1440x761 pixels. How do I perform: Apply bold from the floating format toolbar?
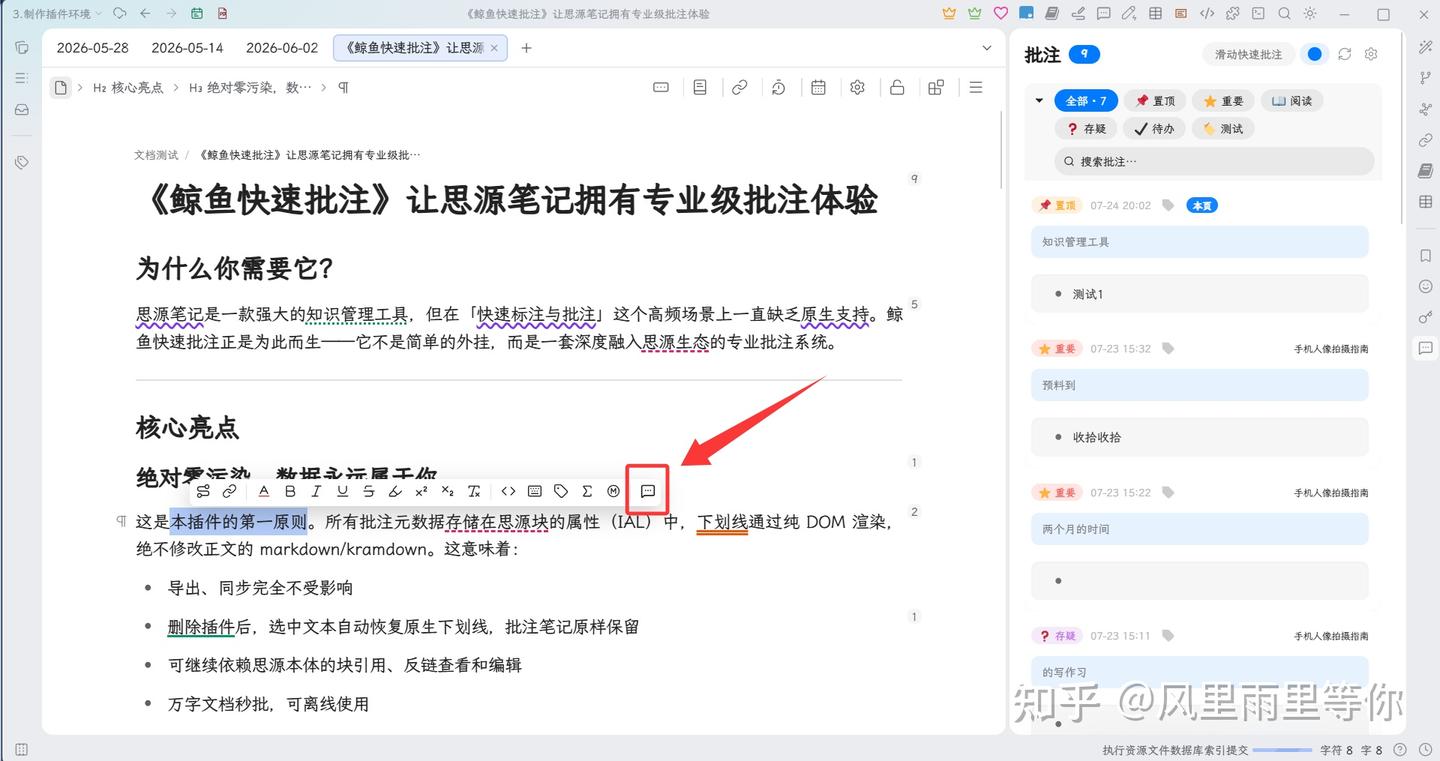[290, 491]
